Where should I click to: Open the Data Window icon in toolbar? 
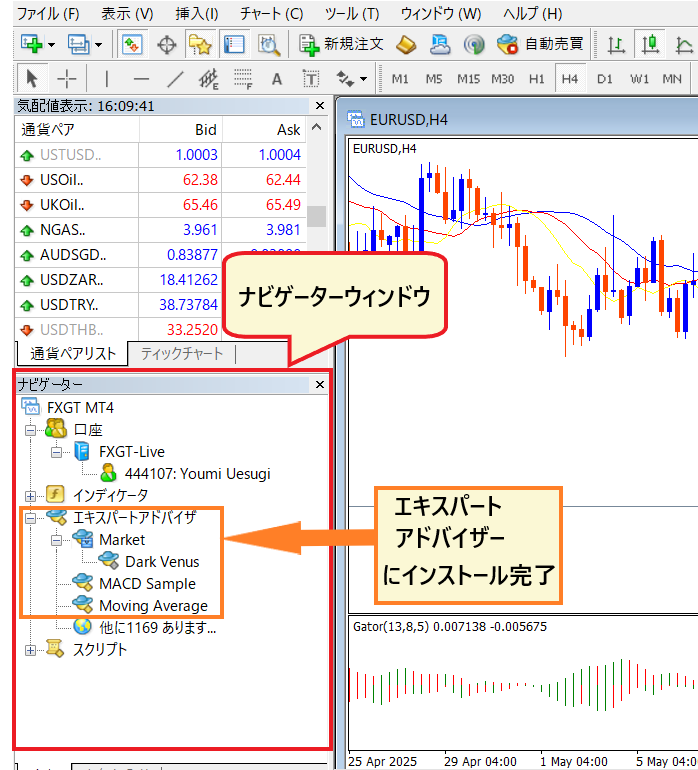[166, 45]
